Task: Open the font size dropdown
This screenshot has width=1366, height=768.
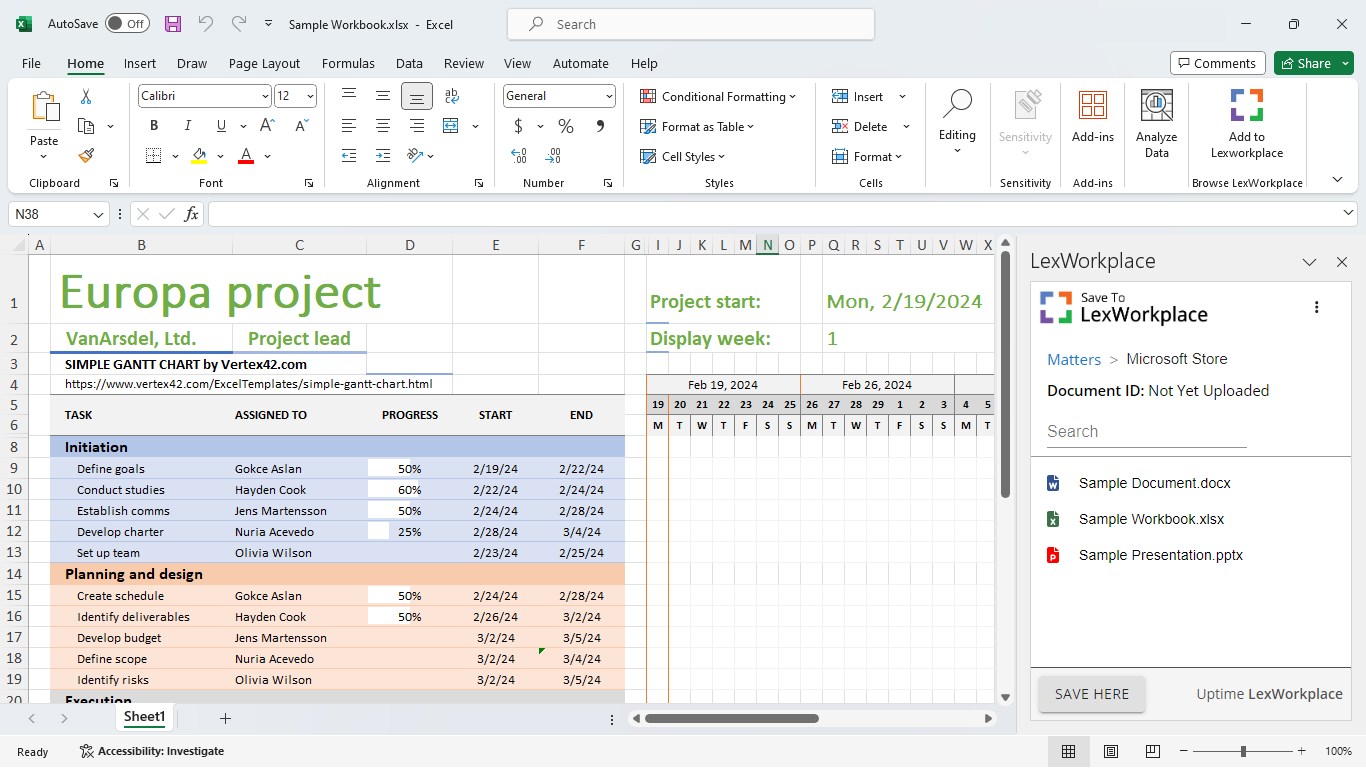Action: tap(310, 96)
